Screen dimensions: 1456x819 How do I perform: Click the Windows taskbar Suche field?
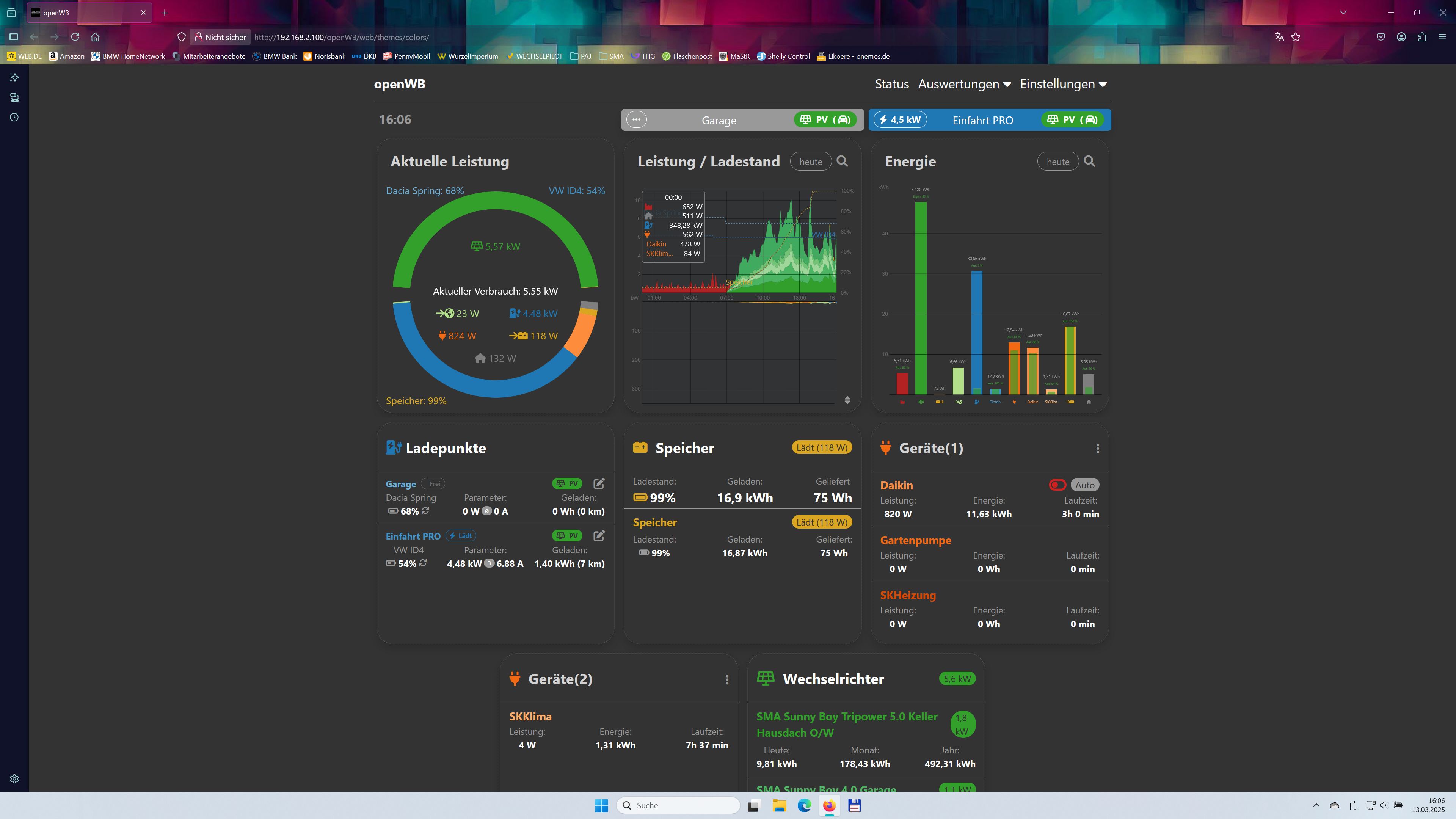pyautogui.click(x=678, y=805)
